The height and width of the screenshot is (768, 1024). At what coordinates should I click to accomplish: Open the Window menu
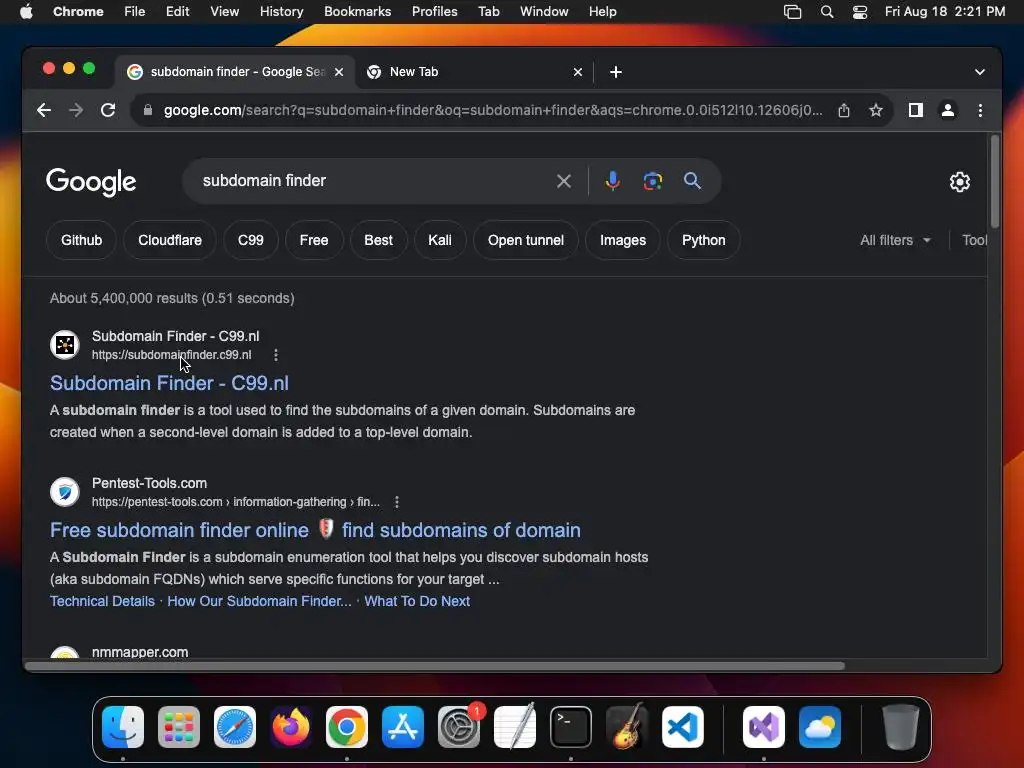point(544,12)
